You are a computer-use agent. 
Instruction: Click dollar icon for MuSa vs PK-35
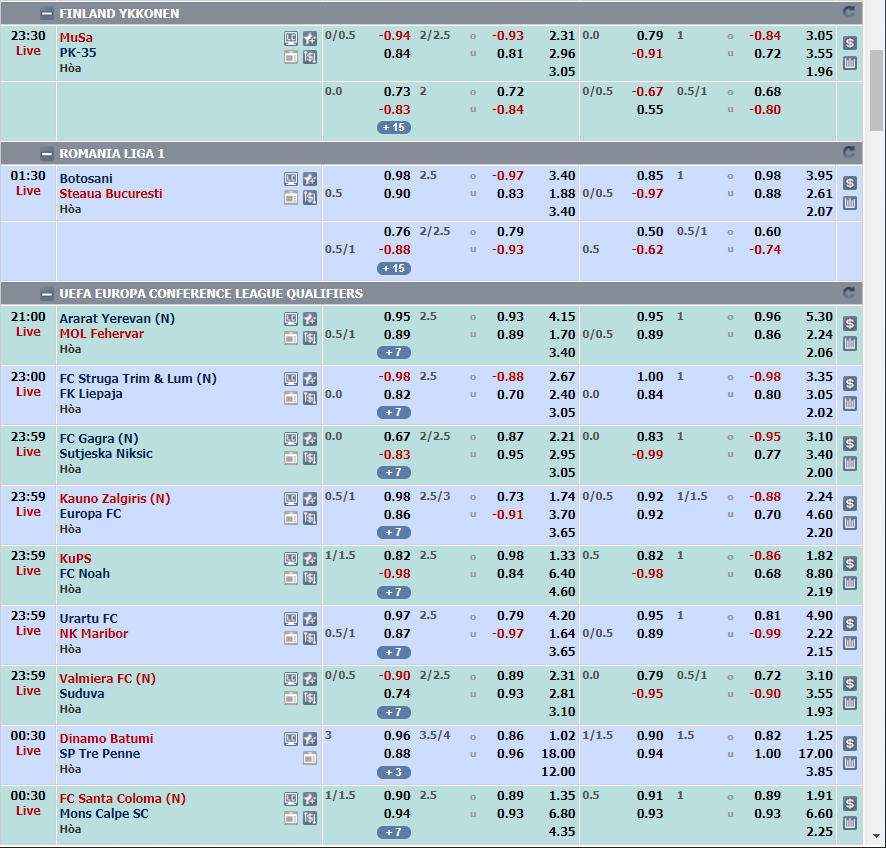849,43
